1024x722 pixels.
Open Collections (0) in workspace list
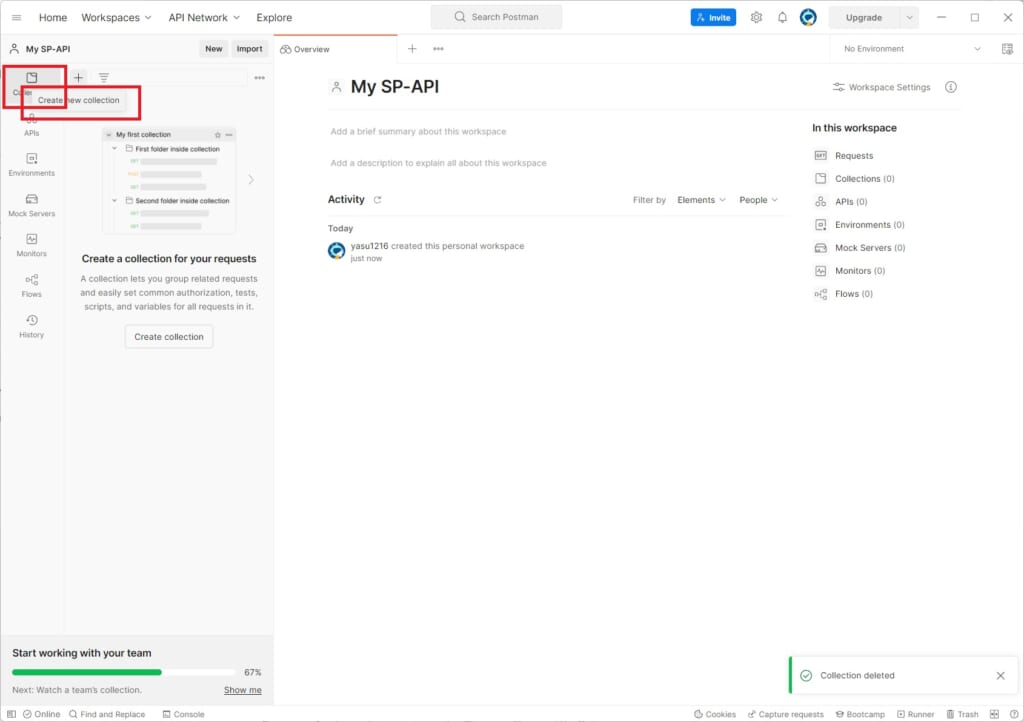854,178
